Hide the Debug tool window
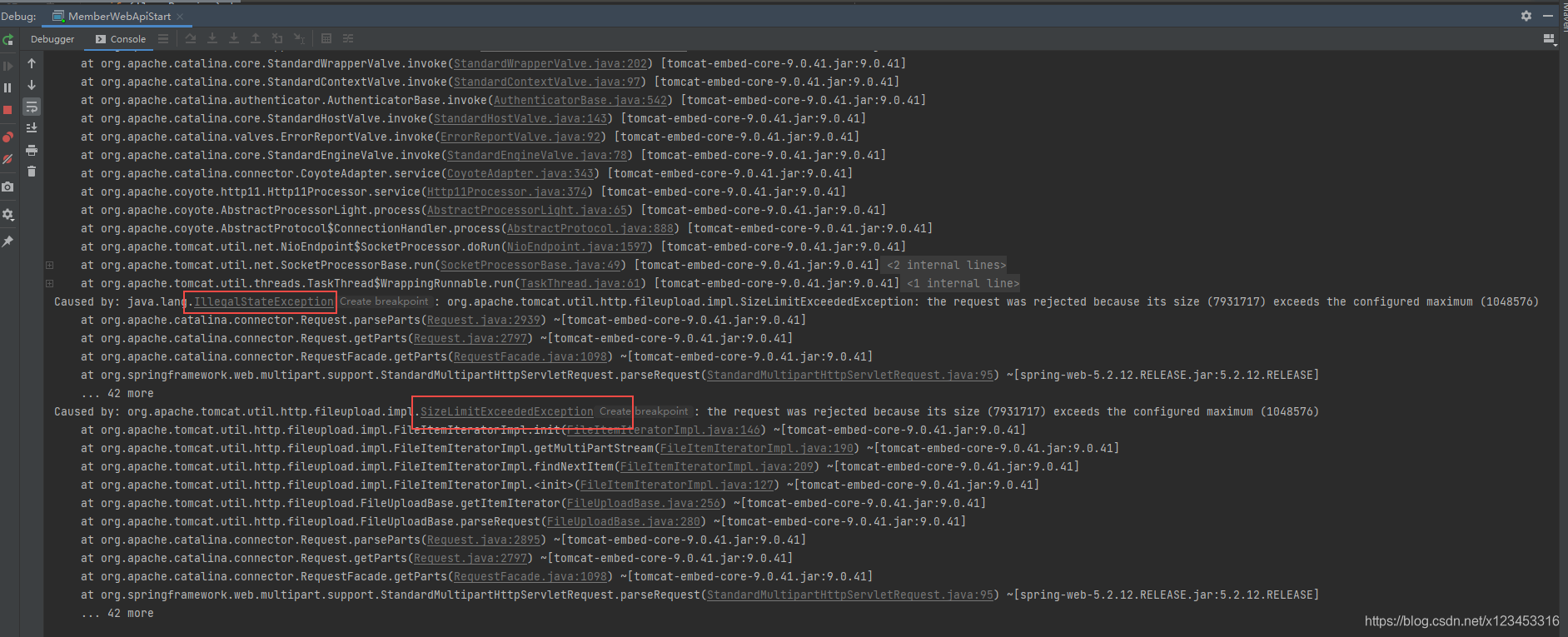The image size is (1568, 637). 1548,16
